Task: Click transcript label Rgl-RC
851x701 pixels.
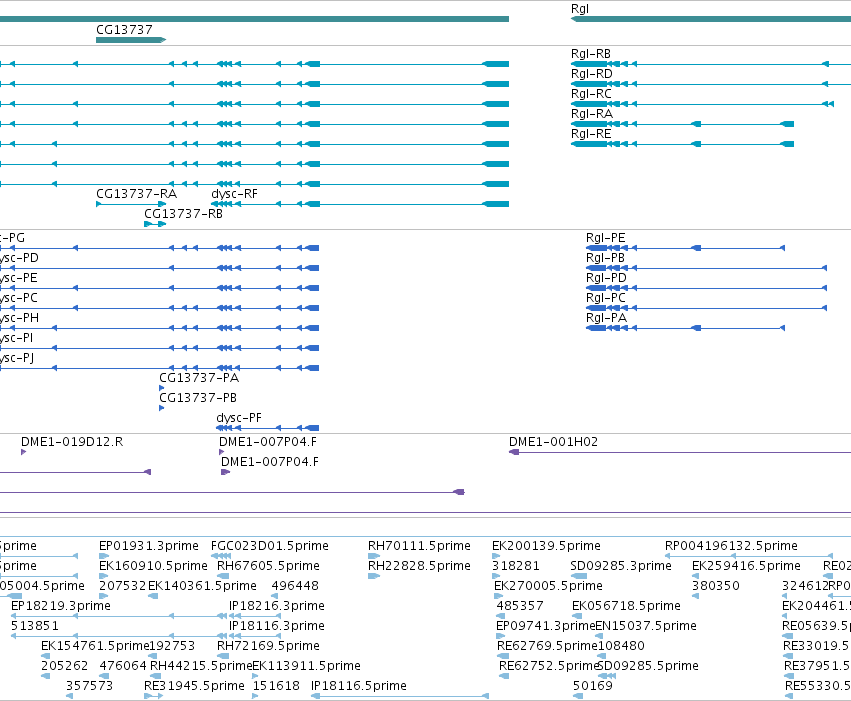Action: click(x=591, y=94)
